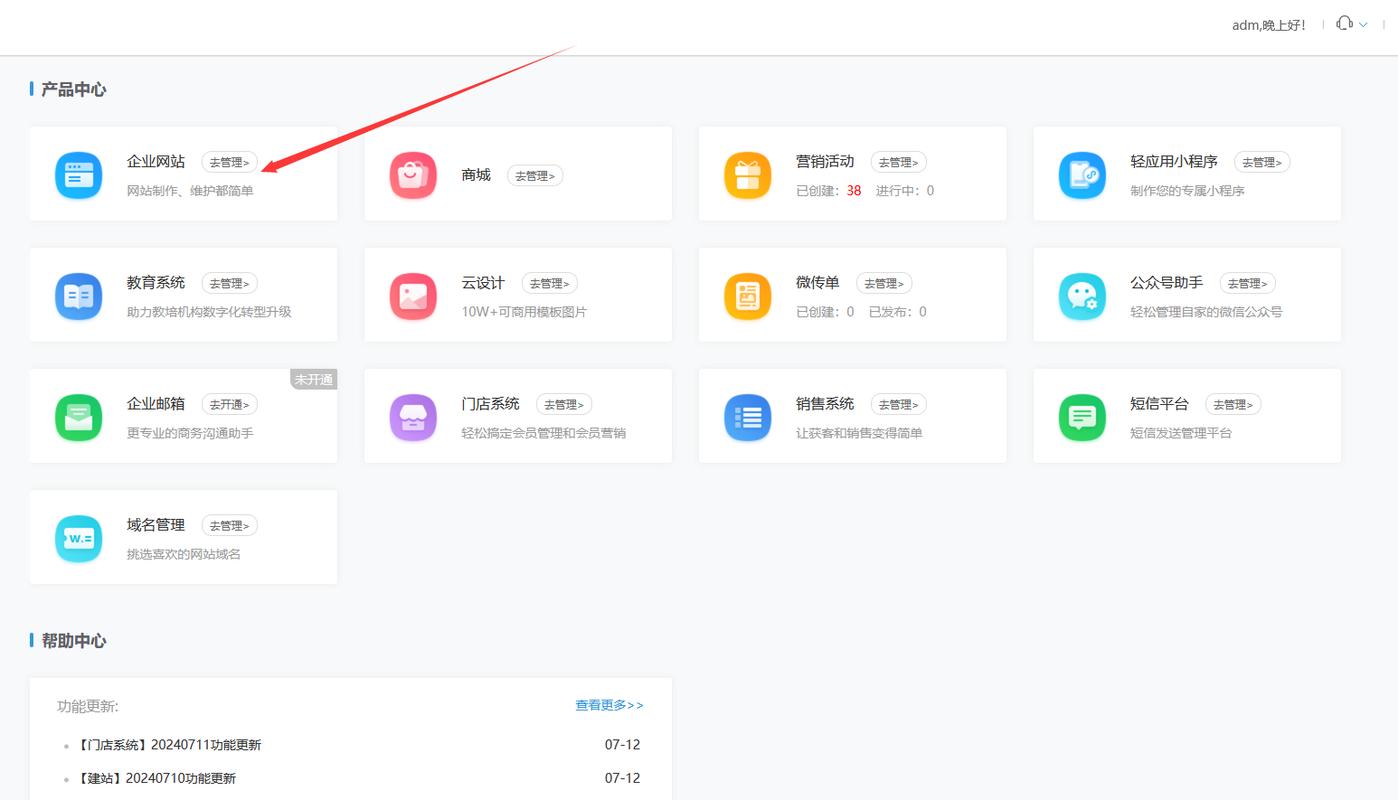Viewport: 1398px width, 800px height.
Task: Click the 轻应用小程序 title text
Action: [x=1174, y=161]
